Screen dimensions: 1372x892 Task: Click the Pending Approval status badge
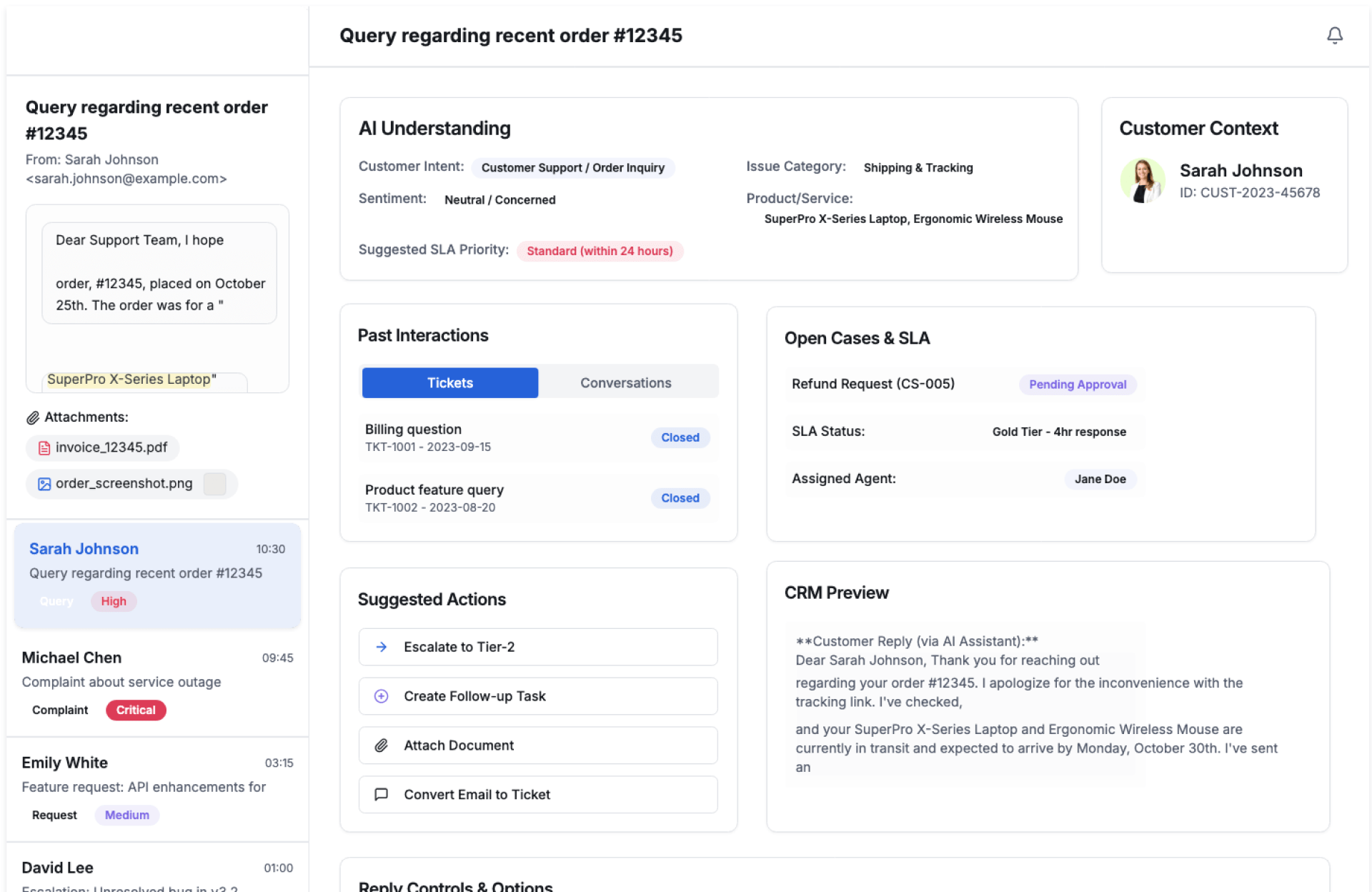point(1077,385)
